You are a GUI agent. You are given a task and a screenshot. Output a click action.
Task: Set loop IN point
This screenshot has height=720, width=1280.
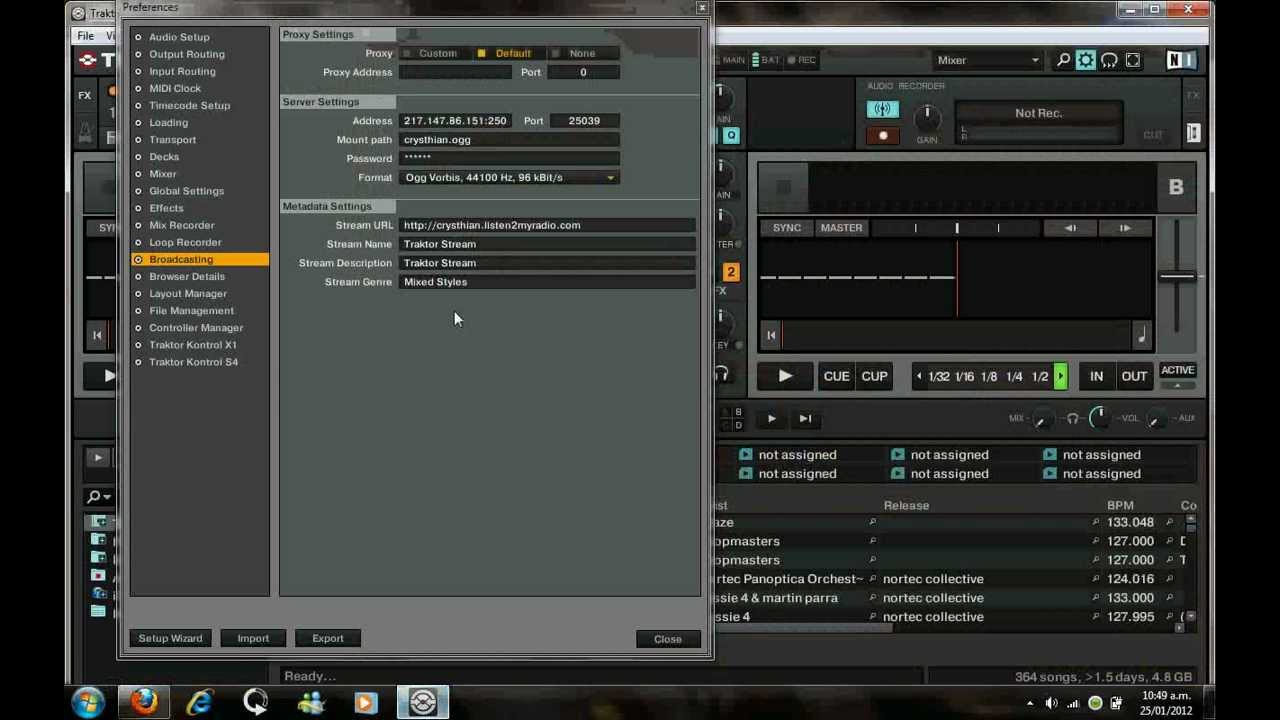coord(1096,376)
